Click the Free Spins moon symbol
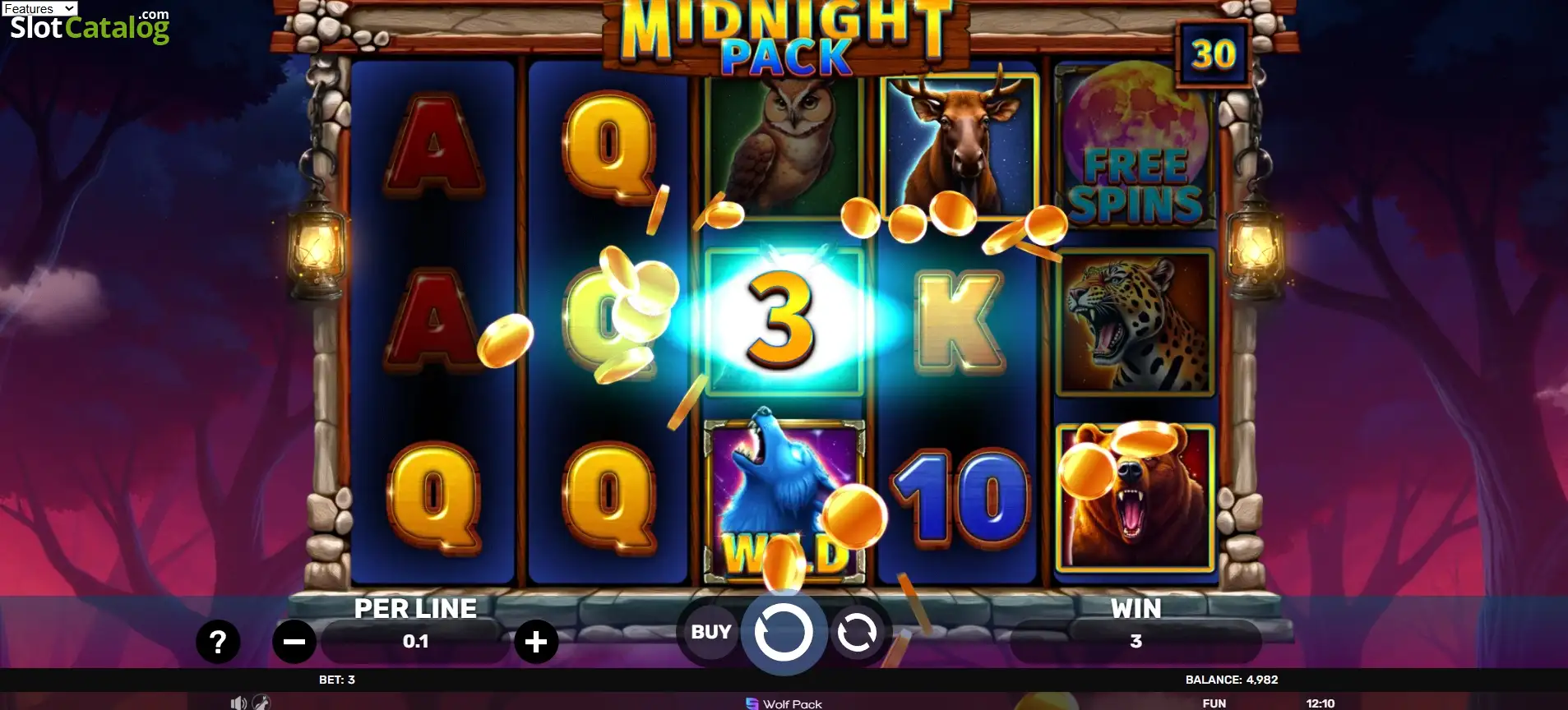1568x710 pixels. pyautogui.click(x=1134, y=145)
